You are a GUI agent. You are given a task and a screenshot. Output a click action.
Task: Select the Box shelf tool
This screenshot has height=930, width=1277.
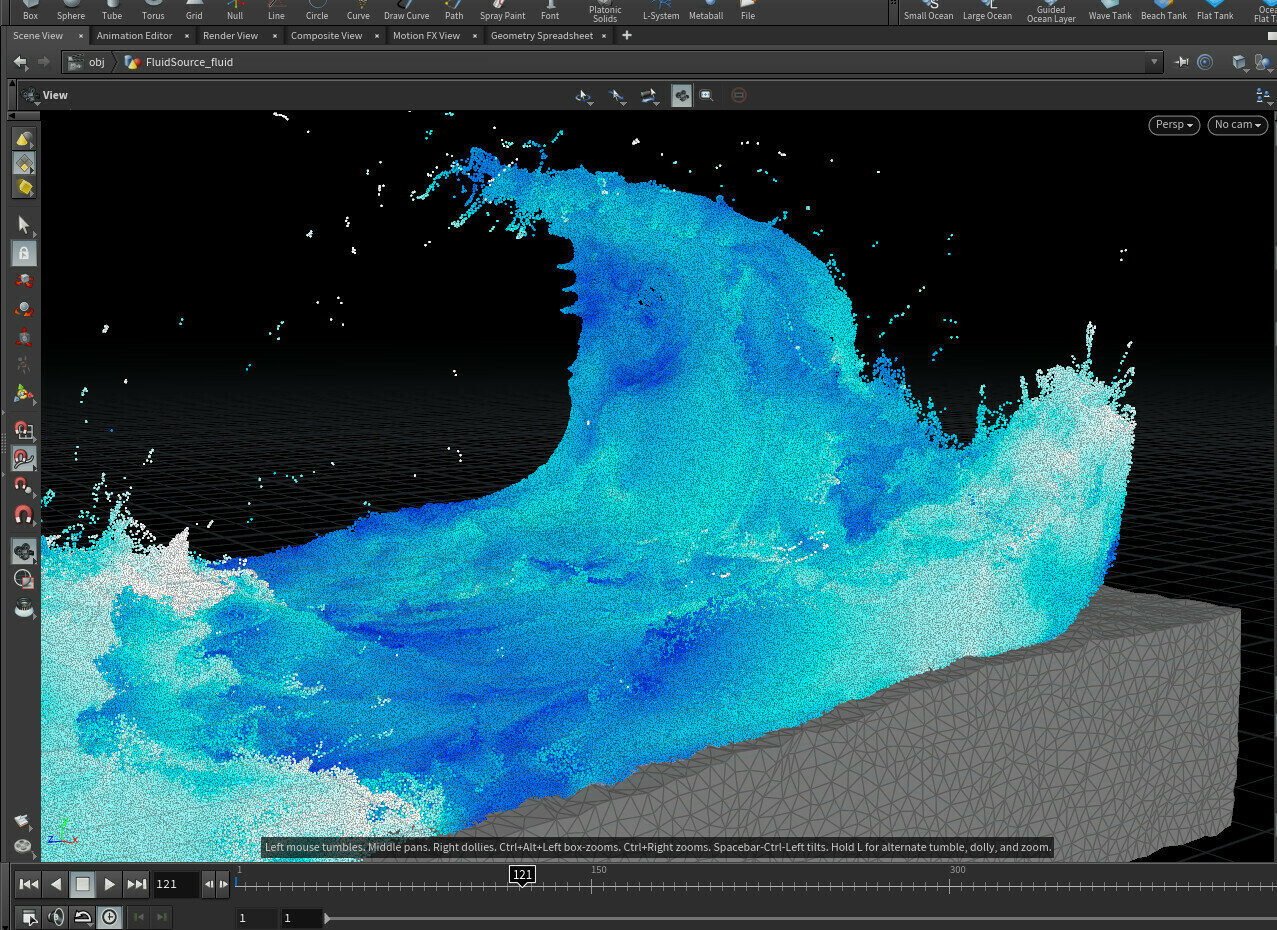click(30, 11)
